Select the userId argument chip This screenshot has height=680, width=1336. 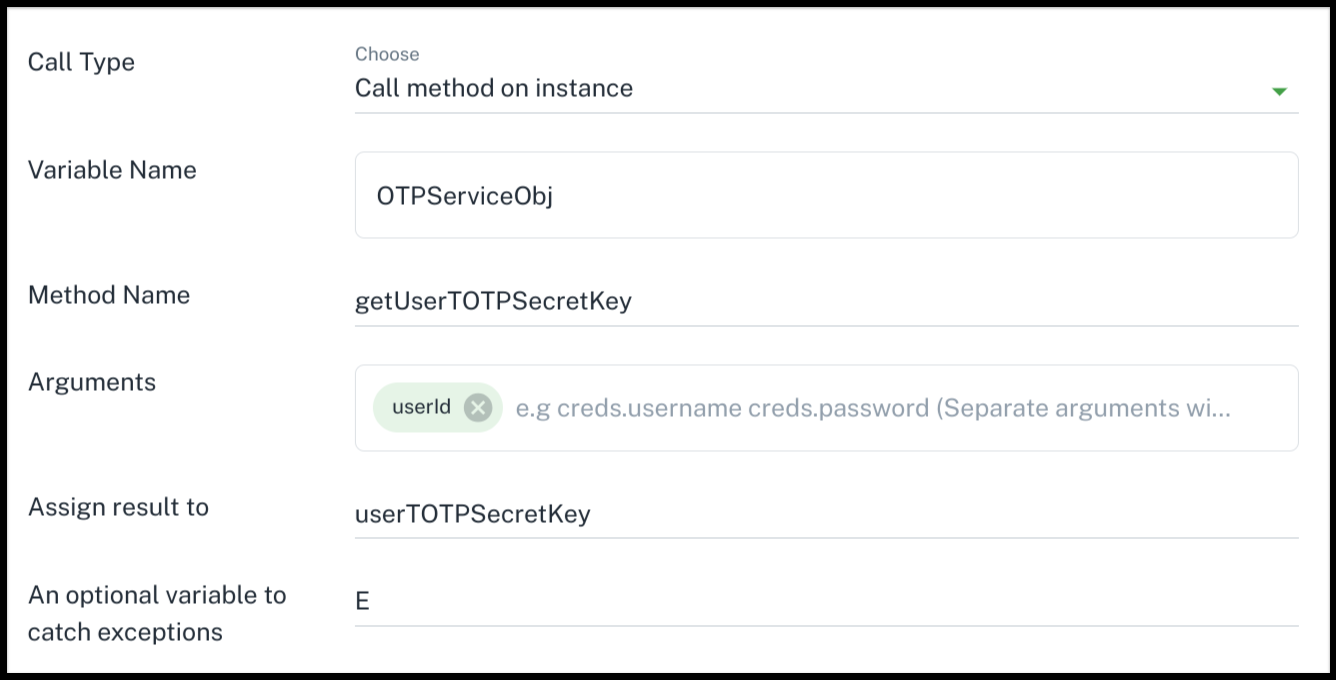(421, 407)
